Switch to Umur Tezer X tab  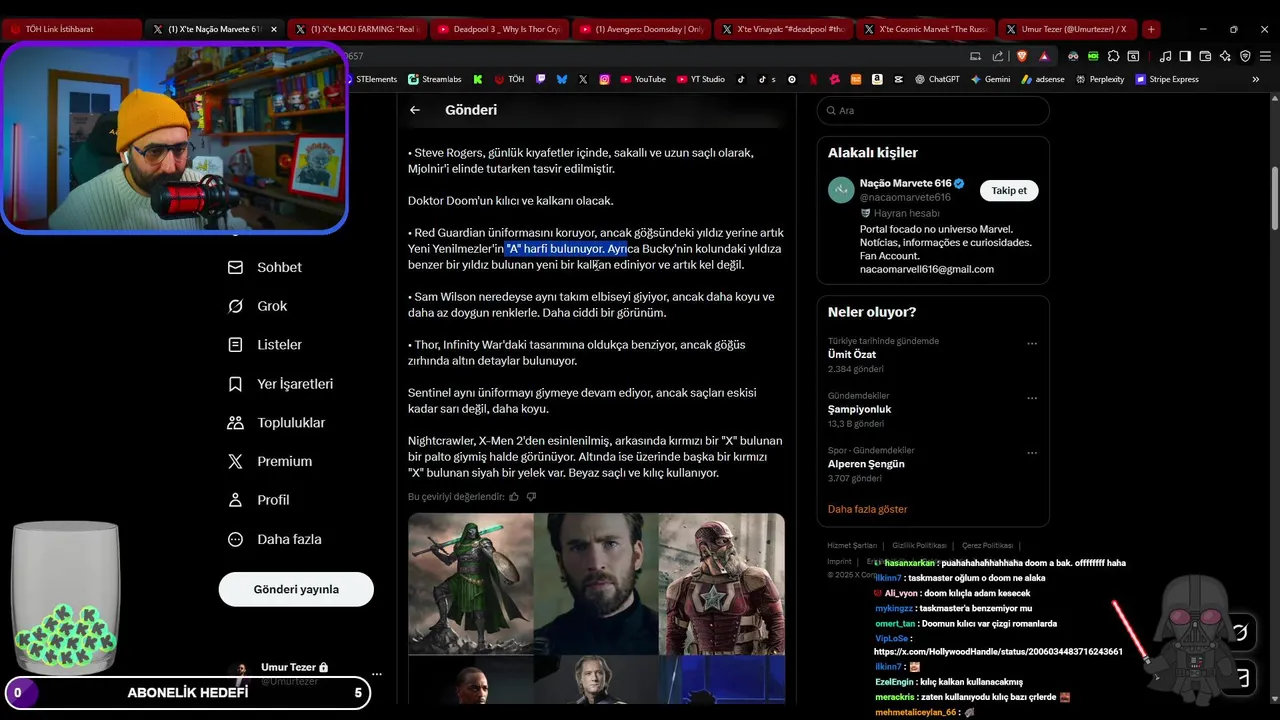pos(1066,29)
